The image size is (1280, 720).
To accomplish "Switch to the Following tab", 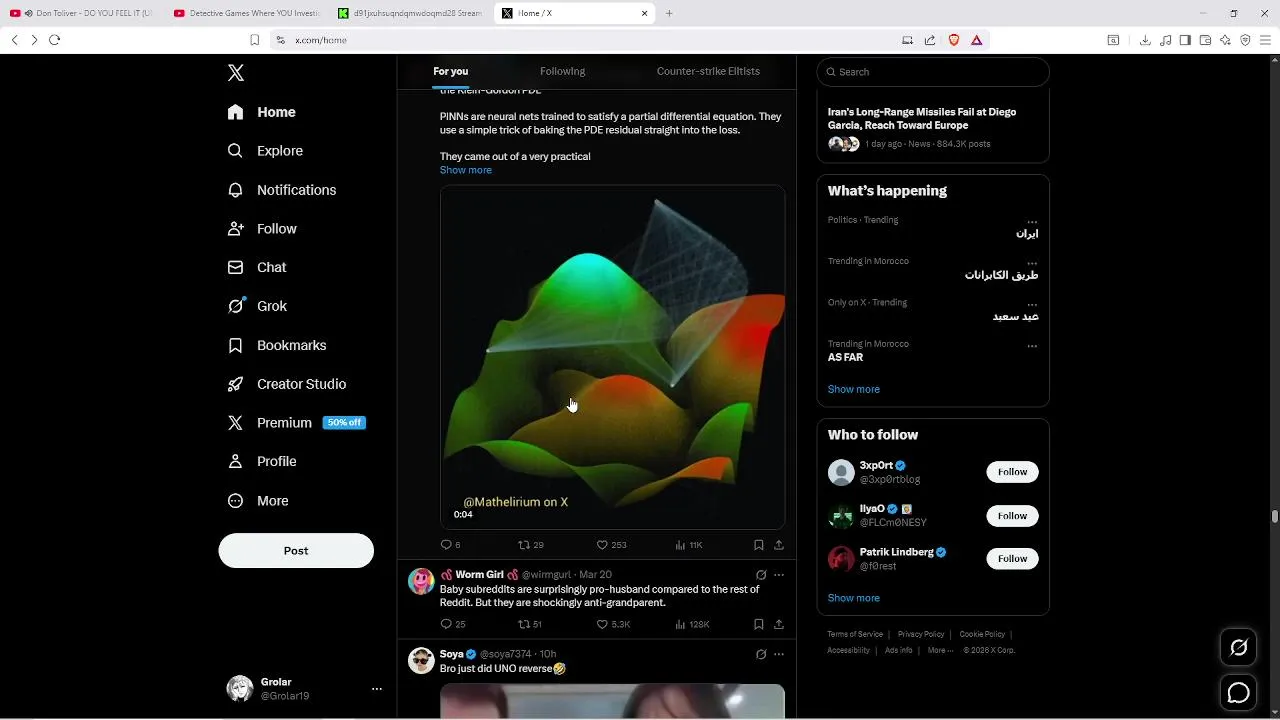I will (562, 72).
